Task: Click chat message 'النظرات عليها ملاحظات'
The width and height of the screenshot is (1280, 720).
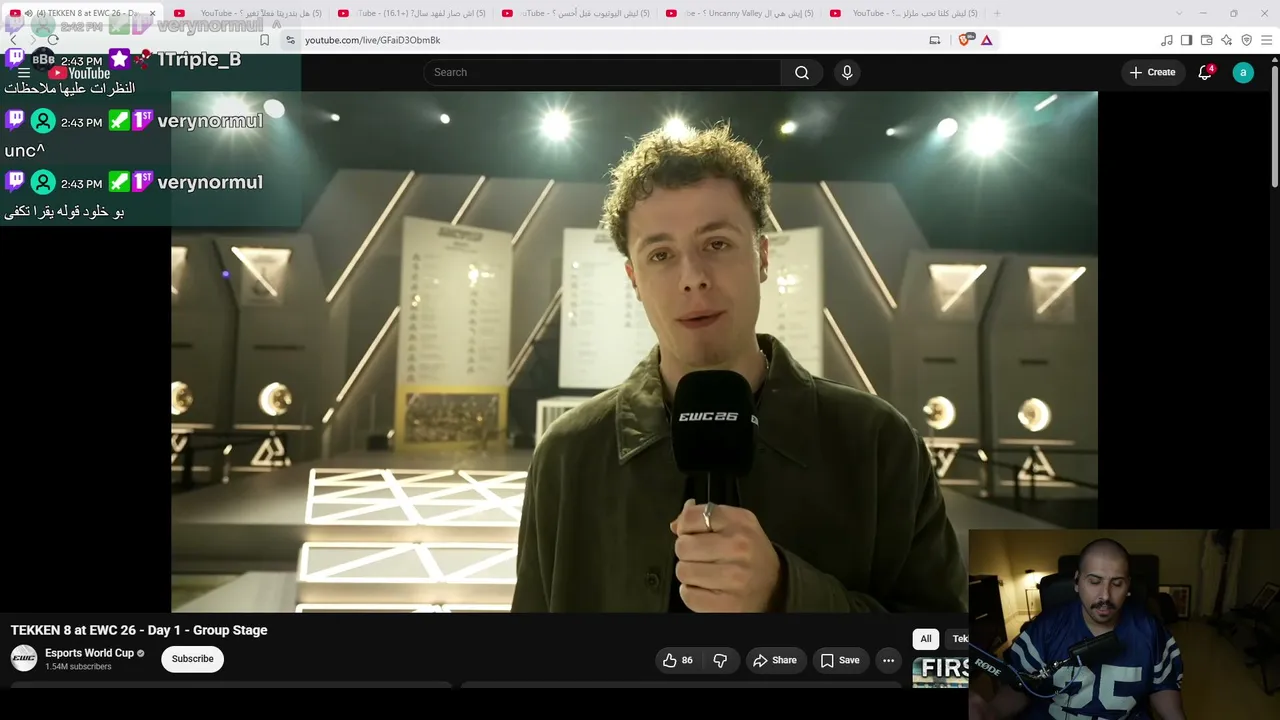Action: tap(70, 88)
